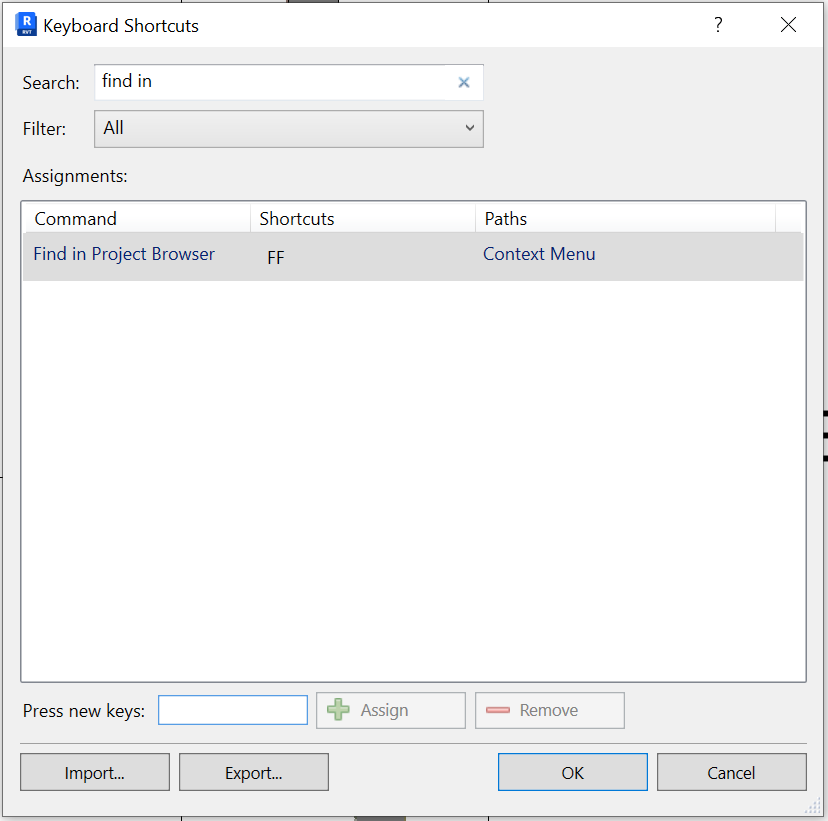Select the Find in Project Browser shortcut row
828x821 pixels.
[x=124, y=254]
